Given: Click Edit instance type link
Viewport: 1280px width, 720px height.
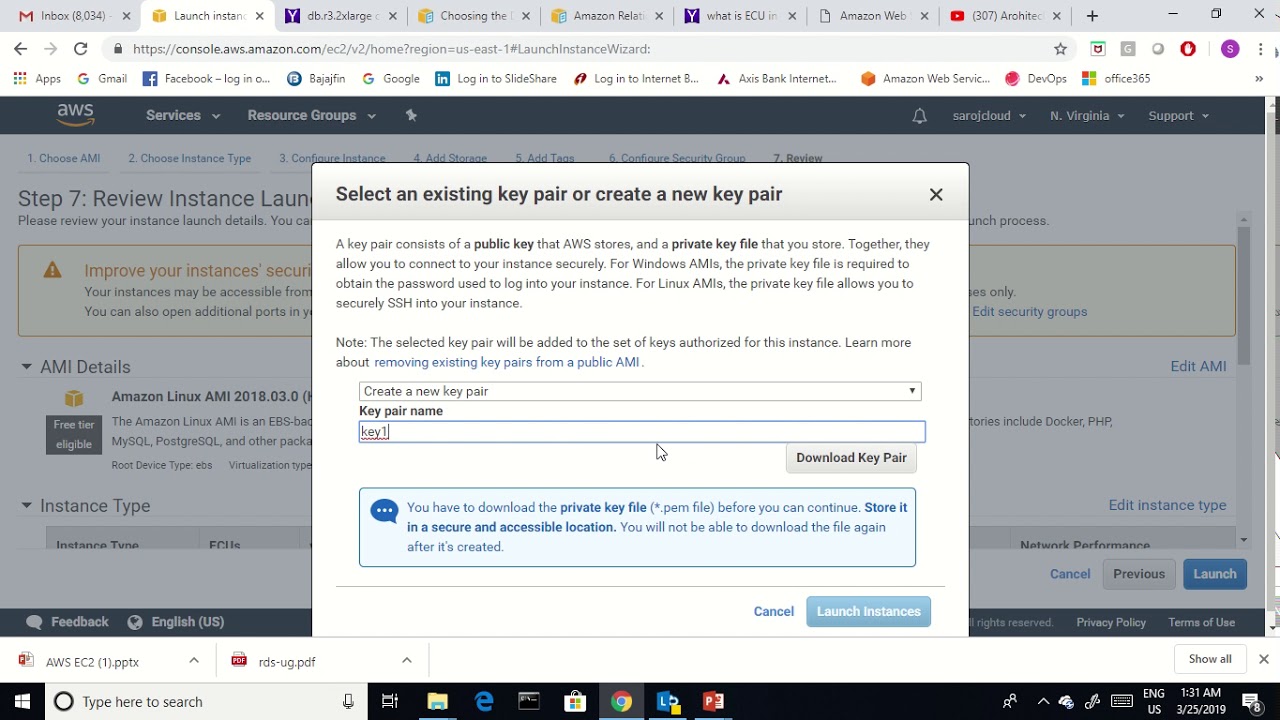Looking at the screenshot, I should (1167, 505).
